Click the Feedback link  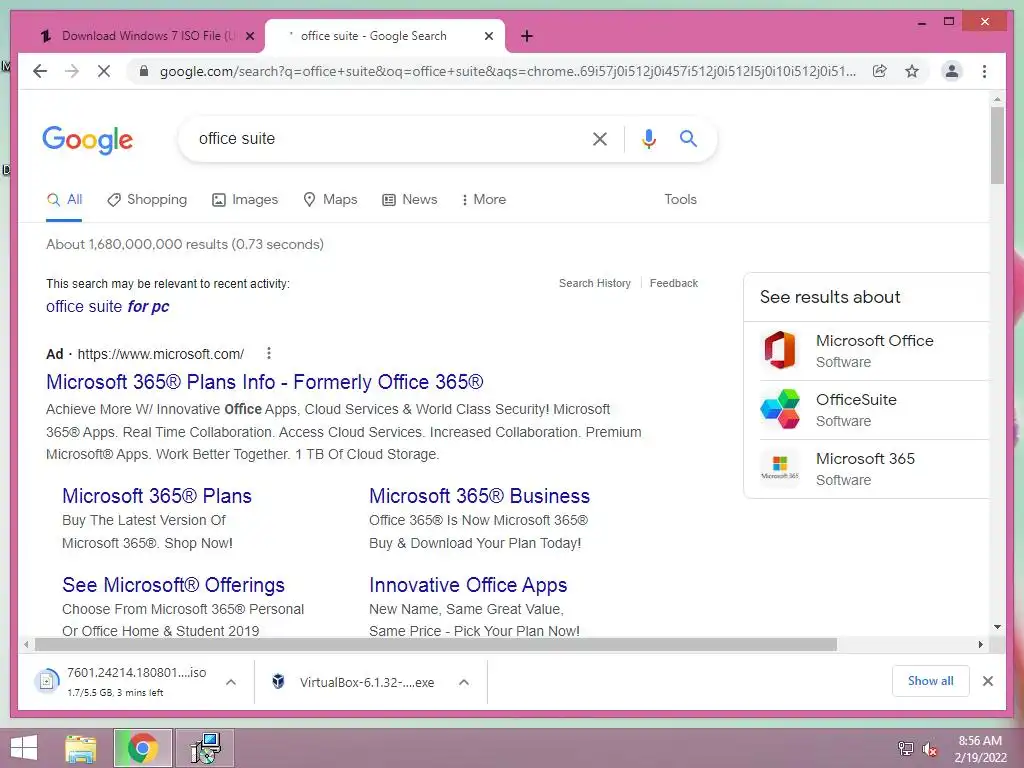[x=673, y=283]
